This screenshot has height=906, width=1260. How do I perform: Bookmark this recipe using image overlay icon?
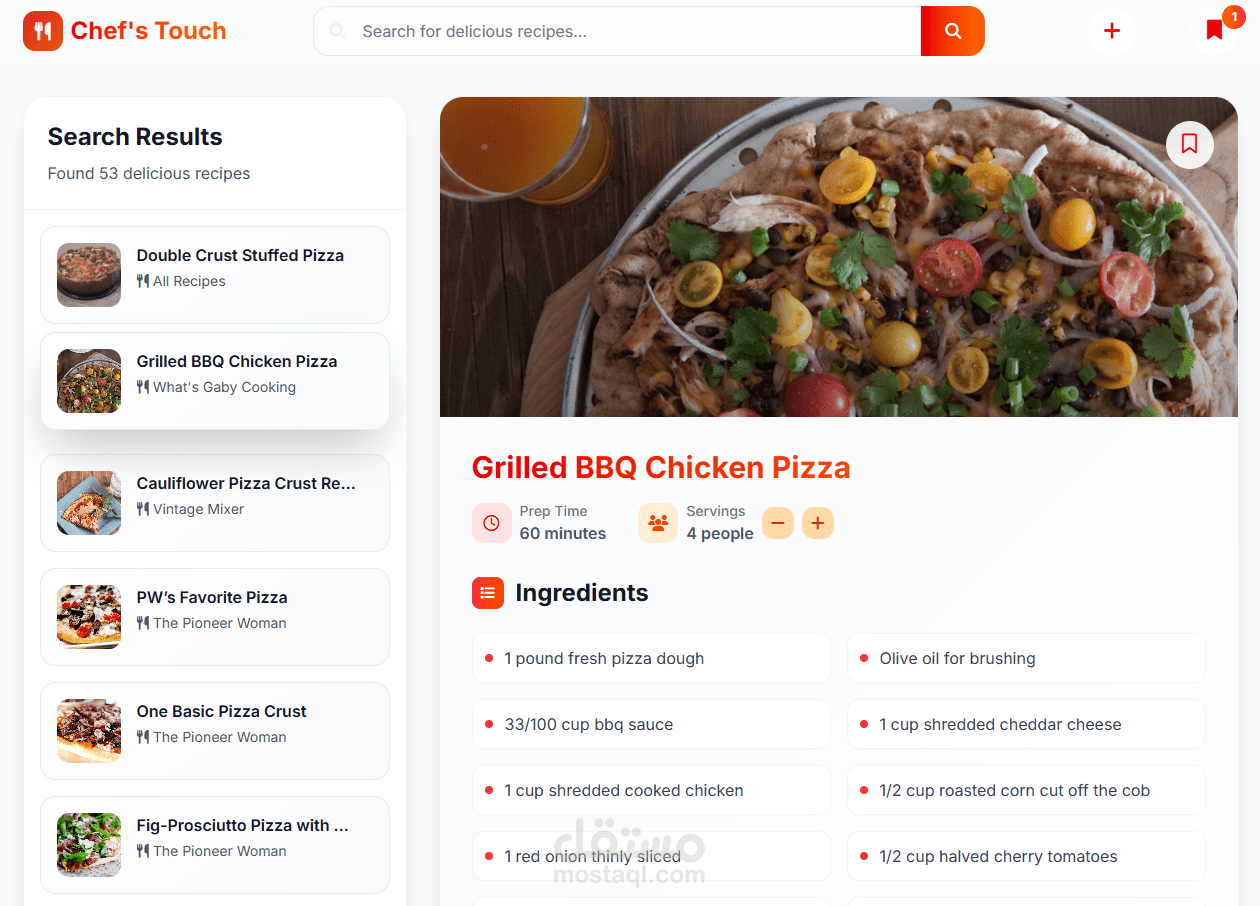(1189, 144)
